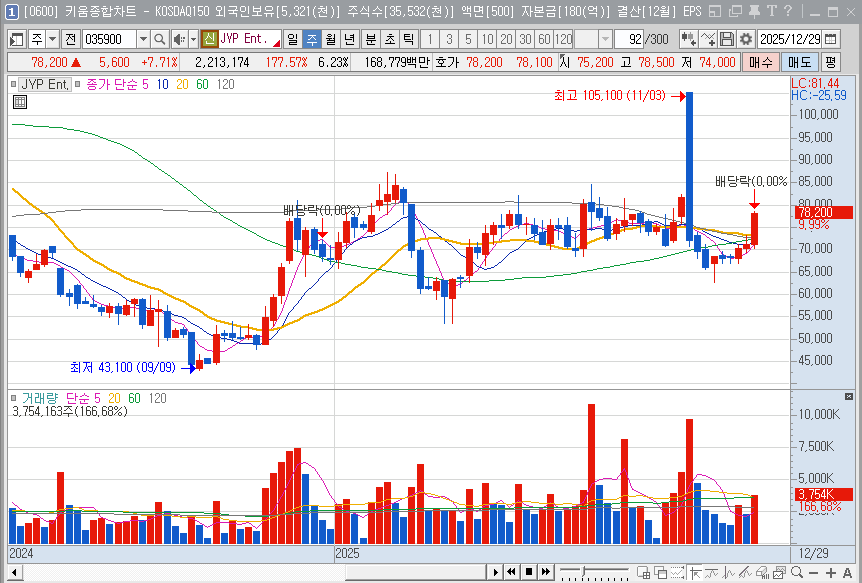862x583 pixels.
Task: Select the 분 minute period toggle
Action: click(371, 39)
